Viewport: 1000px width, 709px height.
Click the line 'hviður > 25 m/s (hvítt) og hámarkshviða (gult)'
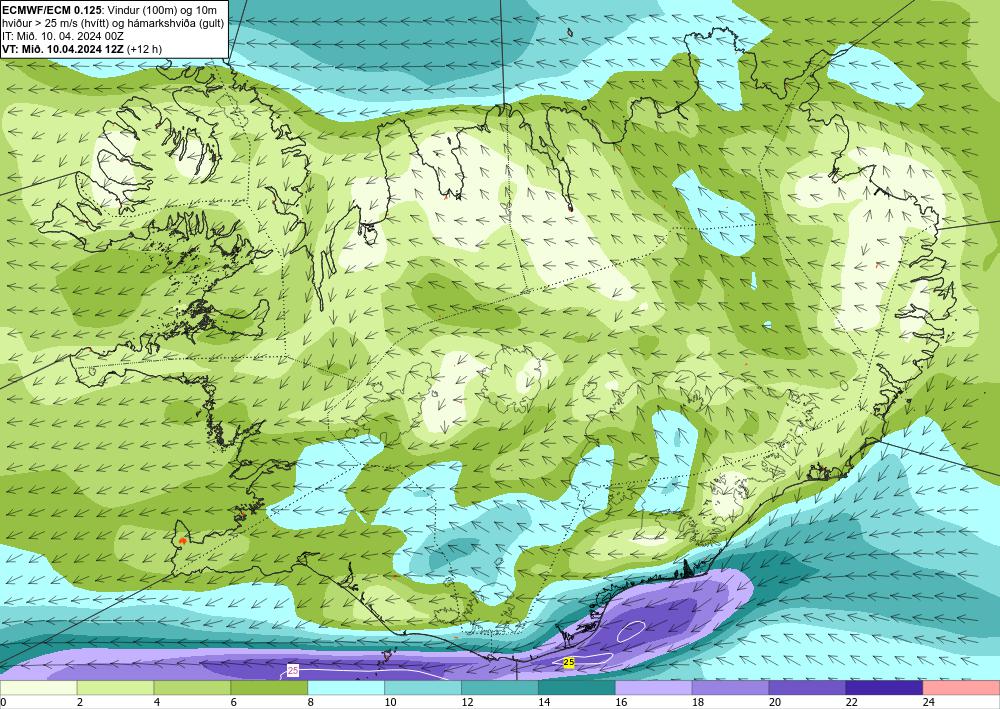pos(113,22)
